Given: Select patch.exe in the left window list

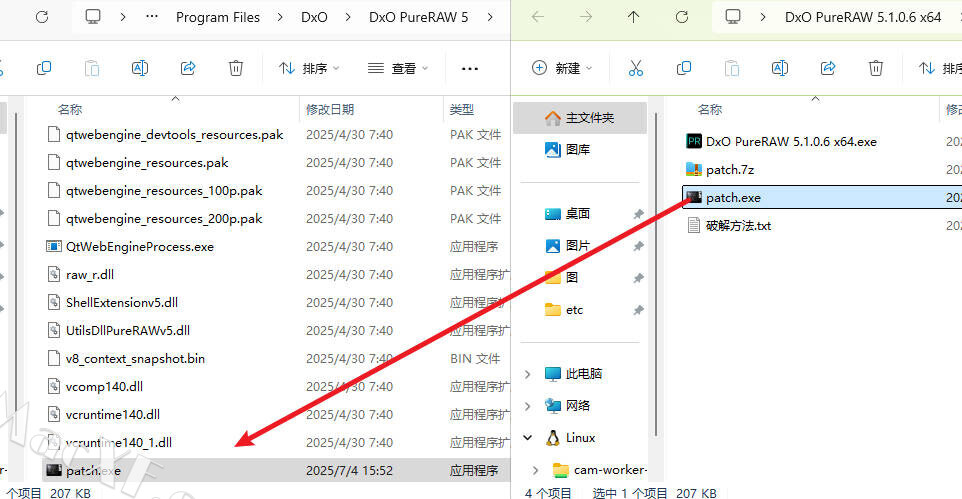Looking at the screenshot, I should click(x=276, y=470).
